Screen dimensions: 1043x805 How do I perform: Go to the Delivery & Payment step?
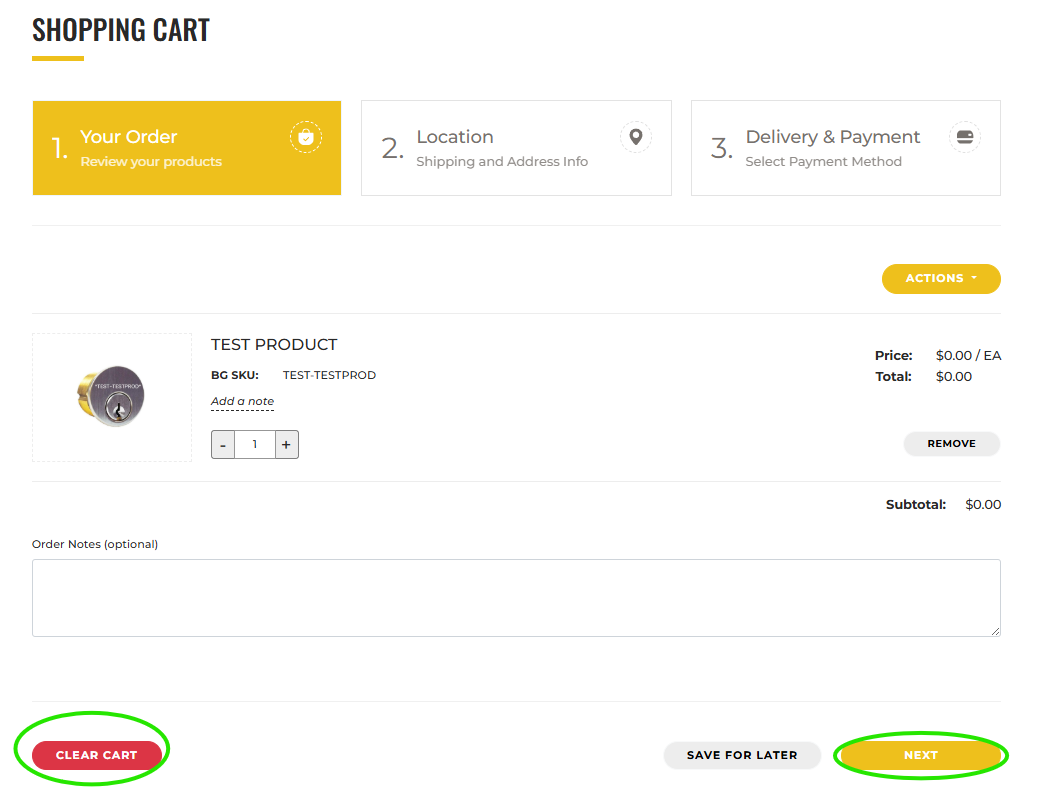click(x=845, y=148)
